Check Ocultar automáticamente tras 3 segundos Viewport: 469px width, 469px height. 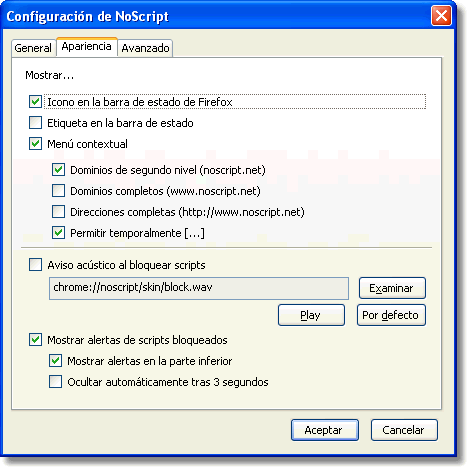(55, 382)
